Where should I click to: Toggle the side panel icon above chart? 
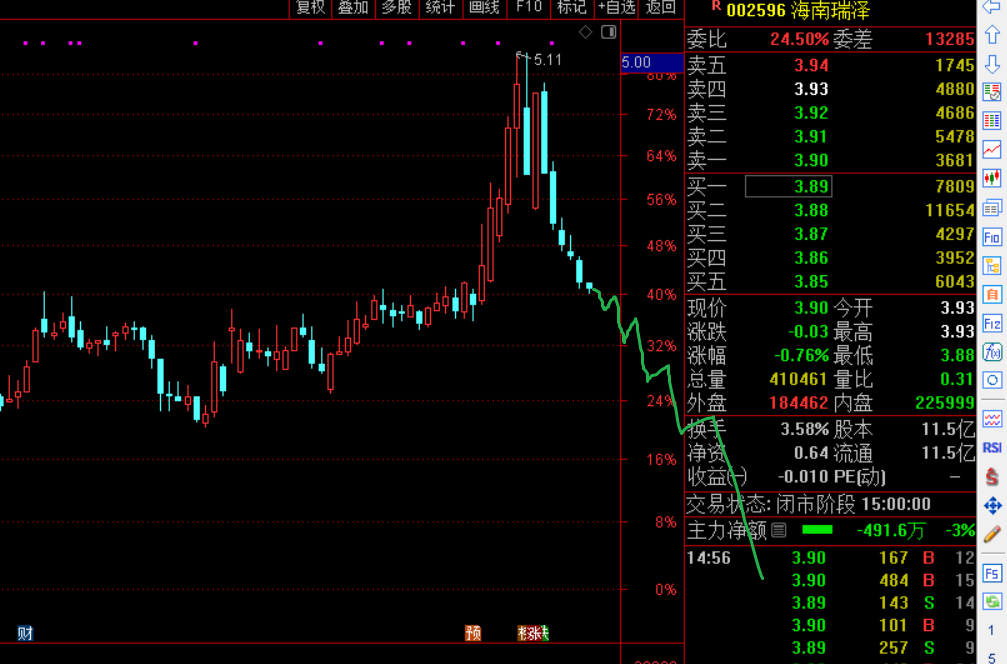[x=609, y=31]
